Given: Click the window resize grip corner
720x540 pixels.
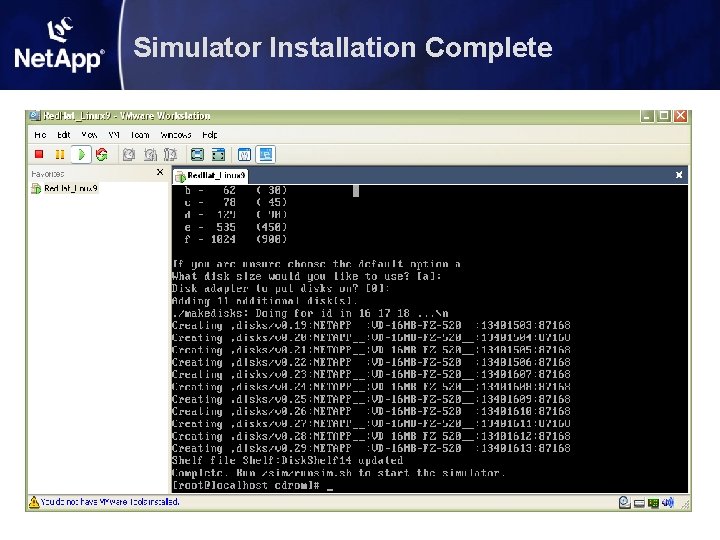Looking at the screenshot, I should 686,505.
